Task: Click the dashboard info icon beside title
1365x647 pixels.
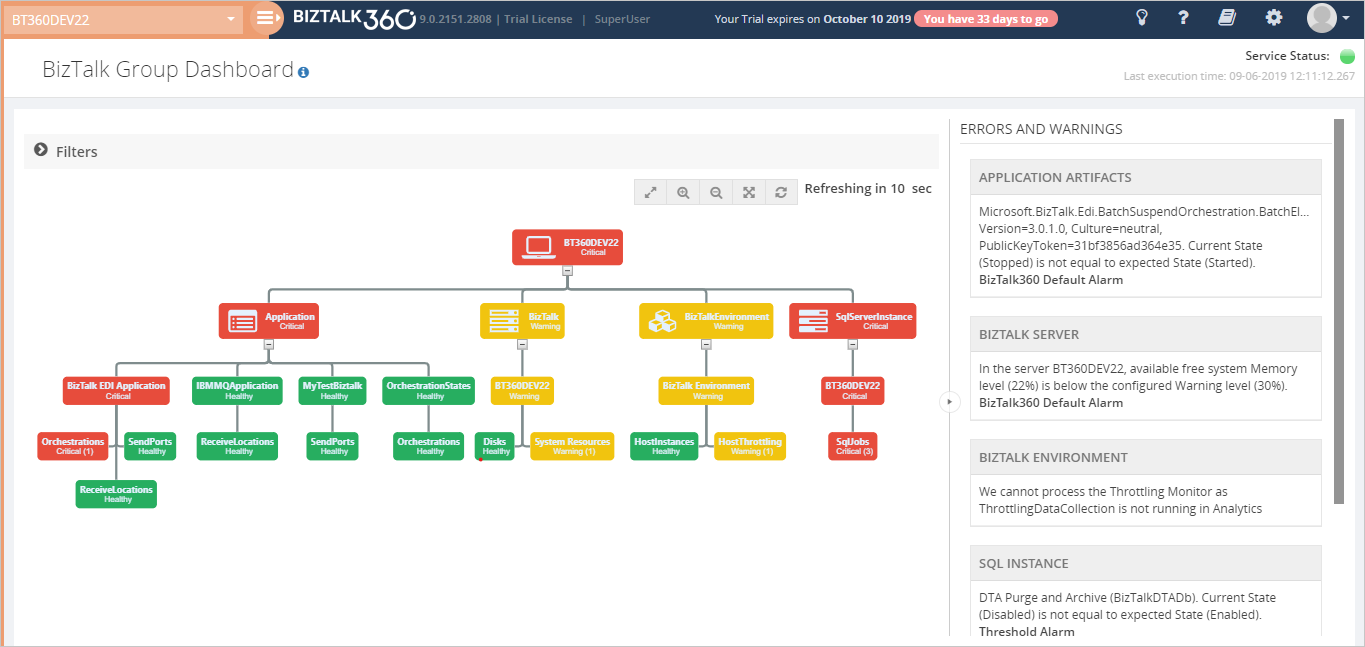Action: (303, 72)
